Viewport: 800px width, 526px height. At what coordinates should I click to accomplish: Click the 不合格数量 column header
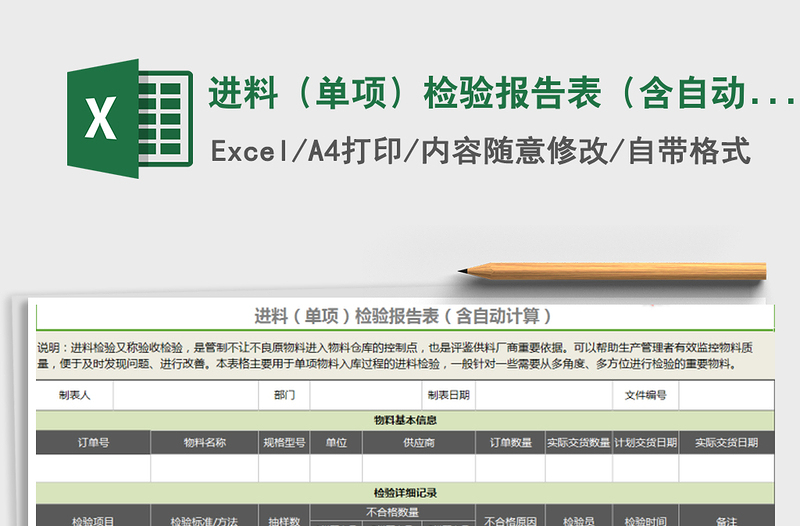(392, 512)
